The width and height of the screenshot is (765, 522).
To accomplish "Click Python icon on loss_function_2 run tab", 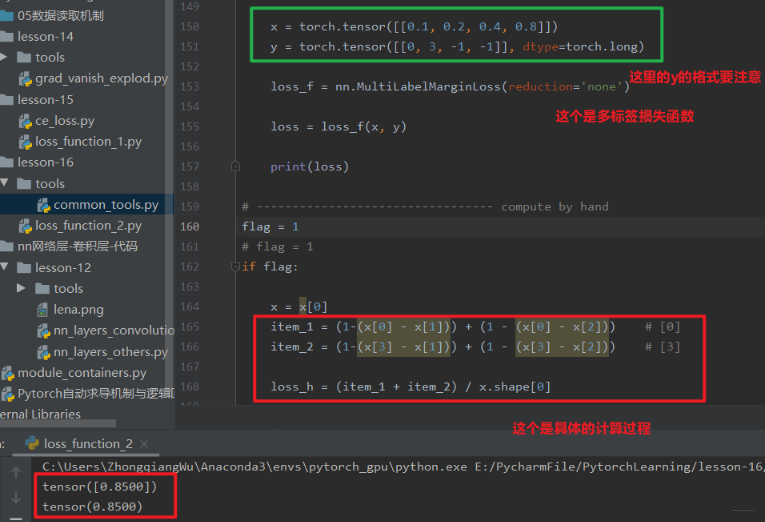I will pos(32,443).
